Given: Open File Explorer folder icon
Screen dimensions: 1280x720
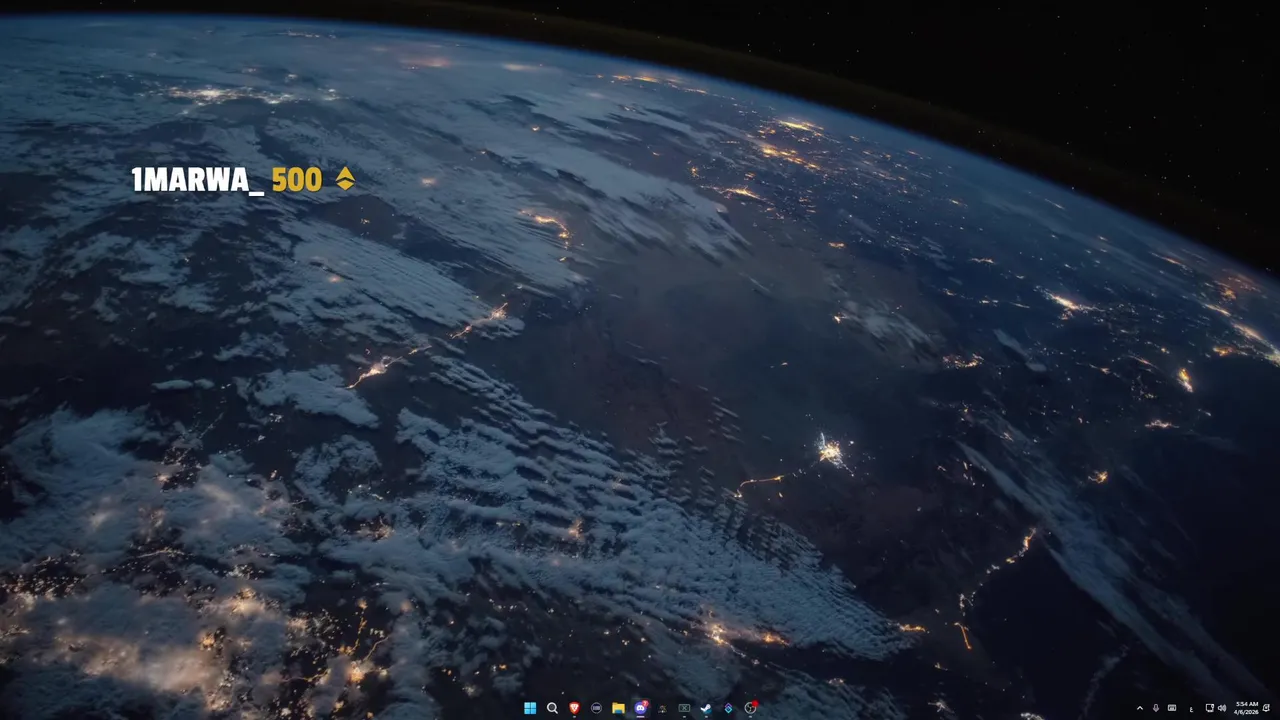Looking at the screenshot, I should [x=618, y=708].
